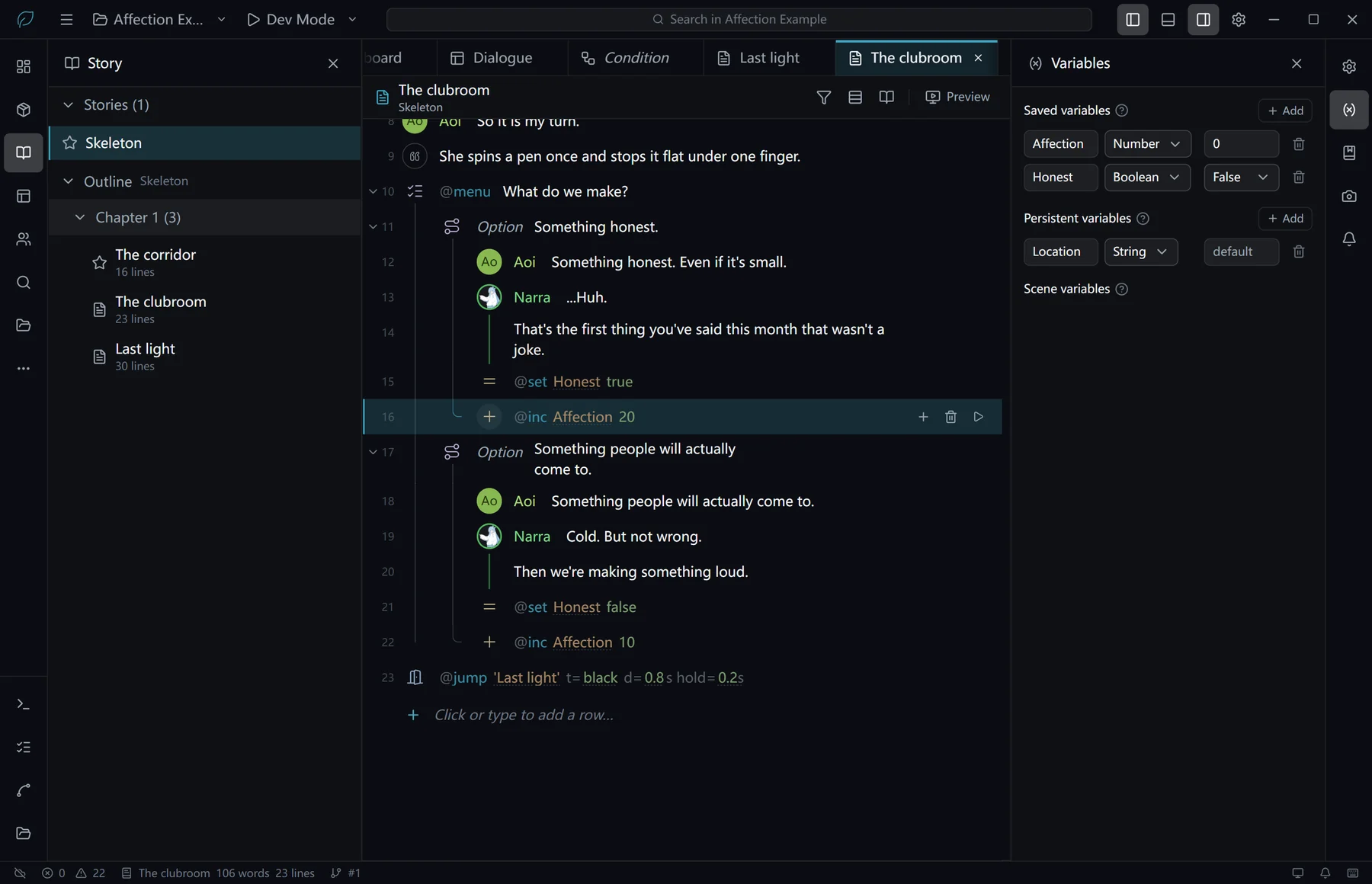The width and height of the screenshot is (1372, 884).
Task: Switch to the Last light tab
Action: [759, 58]
